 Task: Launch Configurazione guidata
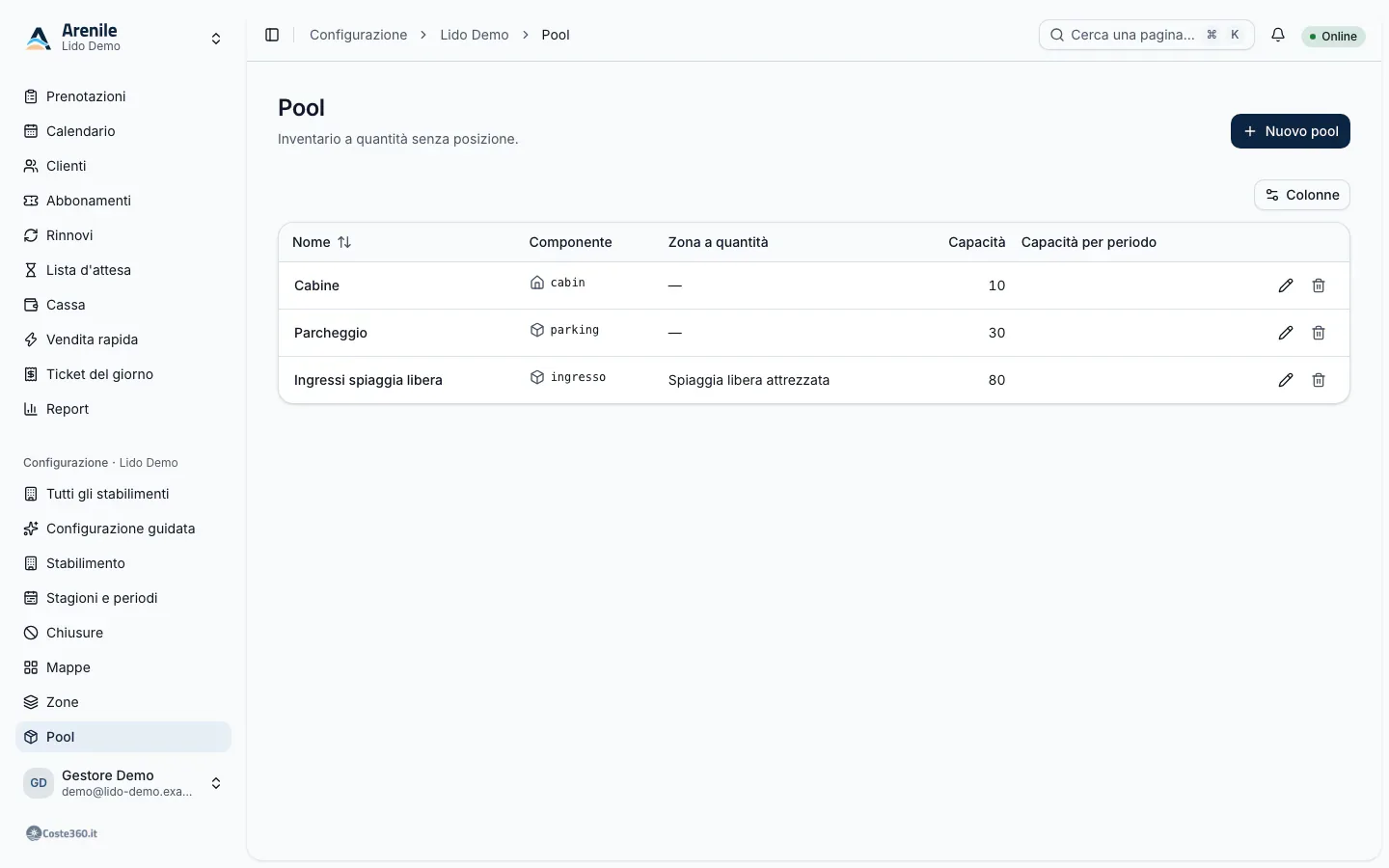[123, 529]
